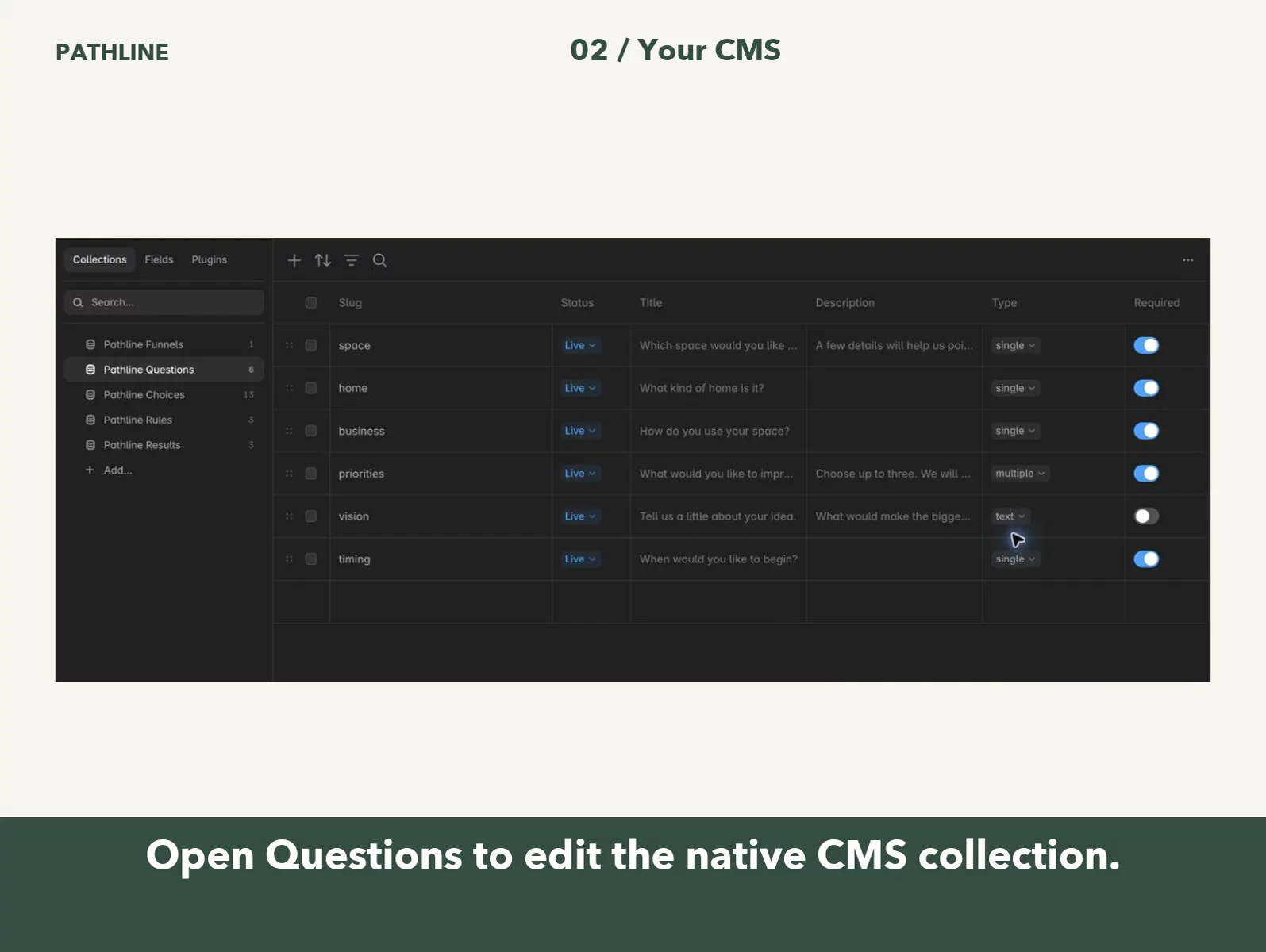Open the three-dot more options menu
This screenshot has width=1266, height=952.
click(1187, 260)
